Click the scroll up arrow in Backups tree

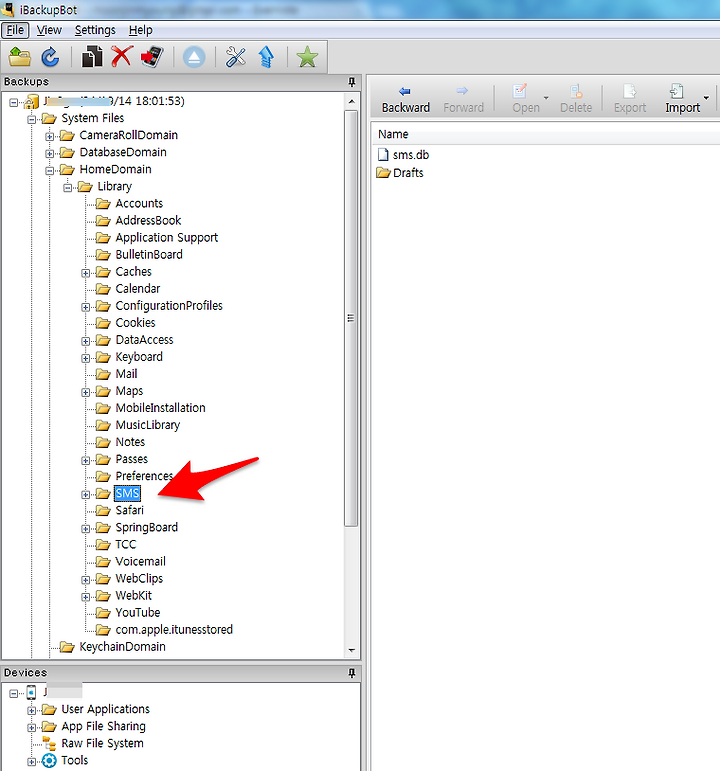point(351,102)
